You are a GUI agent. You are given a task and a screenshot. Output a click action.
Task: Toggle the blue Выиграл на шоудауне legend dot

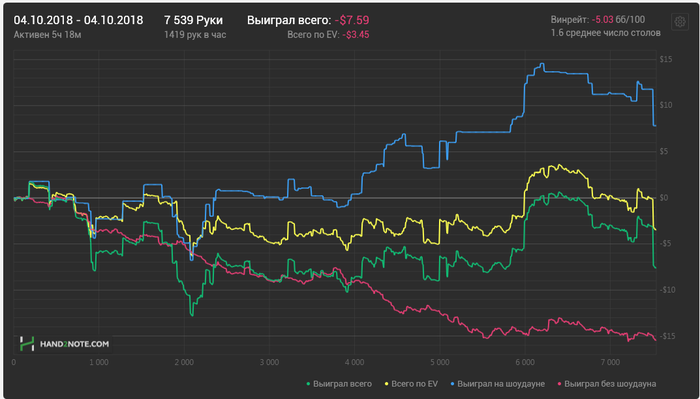[x=453, y=384]
